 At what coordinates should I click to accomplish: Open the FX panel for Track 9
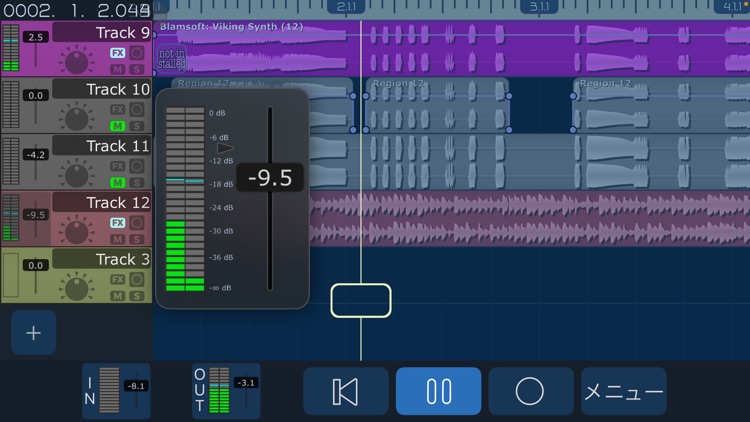(x=118, y=53)
